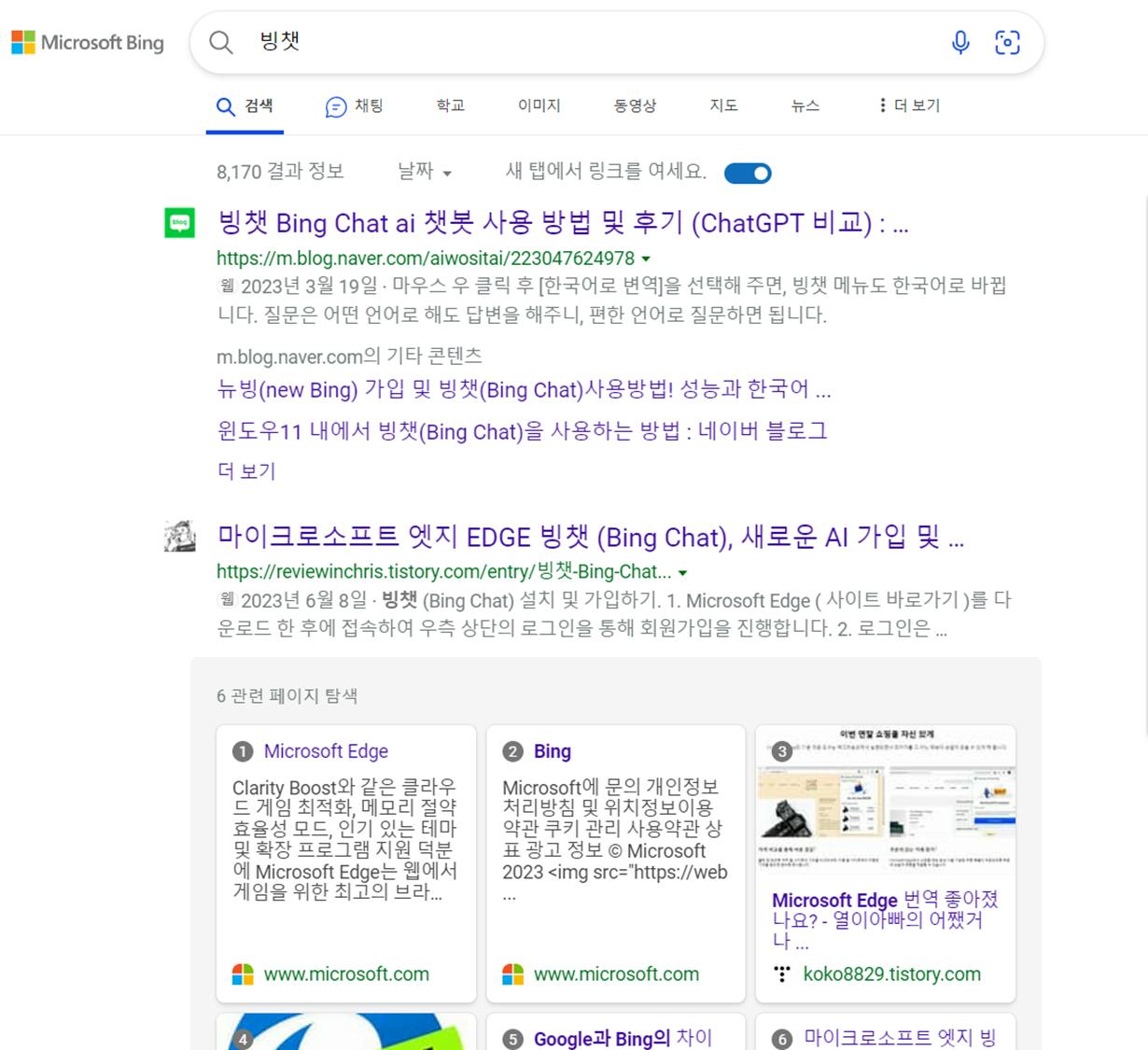Open Microsoft Edge 번역 좋아졌나요 card link
This screenshot has height=1050, width=1148.
[885, 920]
